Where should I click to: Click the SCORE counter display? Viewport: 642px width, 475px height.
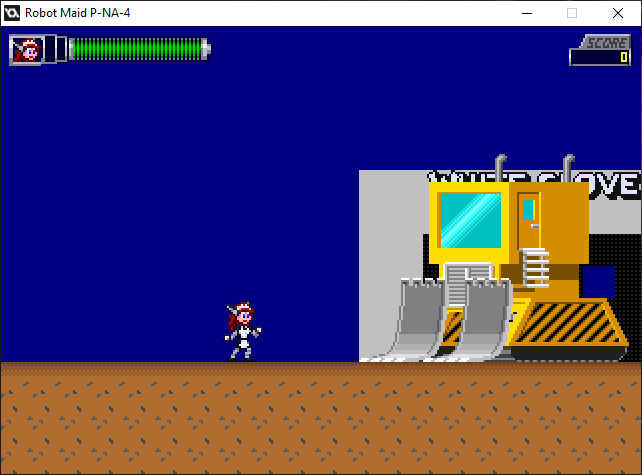coord(600,50)
